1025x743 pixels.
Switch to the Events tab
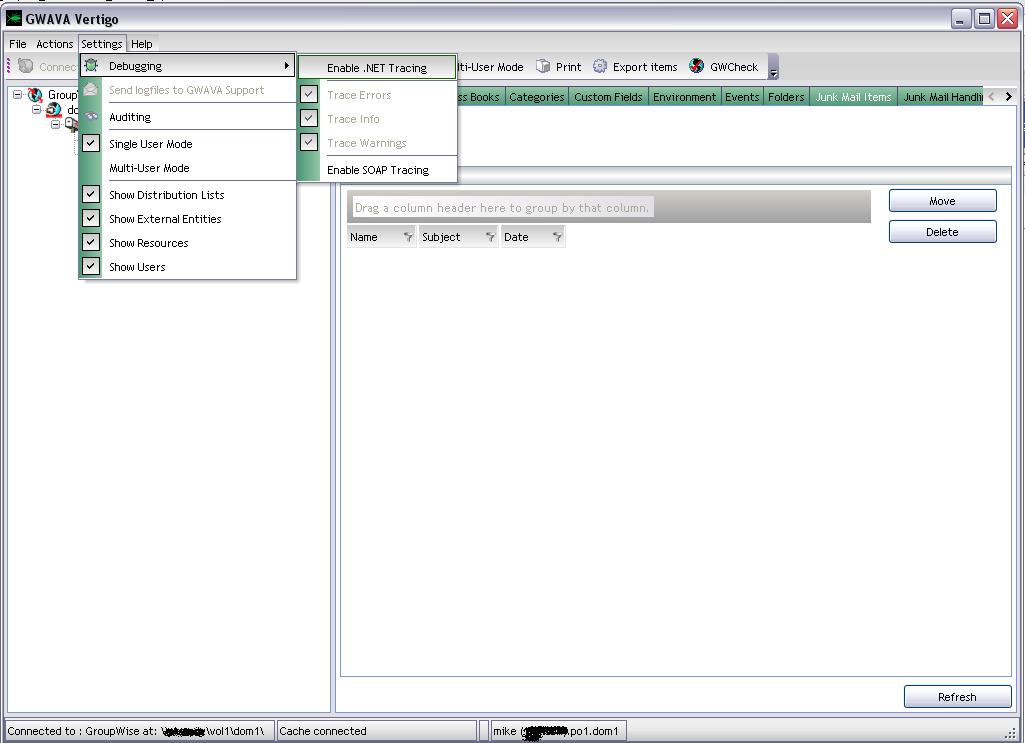tap(742, 97)
